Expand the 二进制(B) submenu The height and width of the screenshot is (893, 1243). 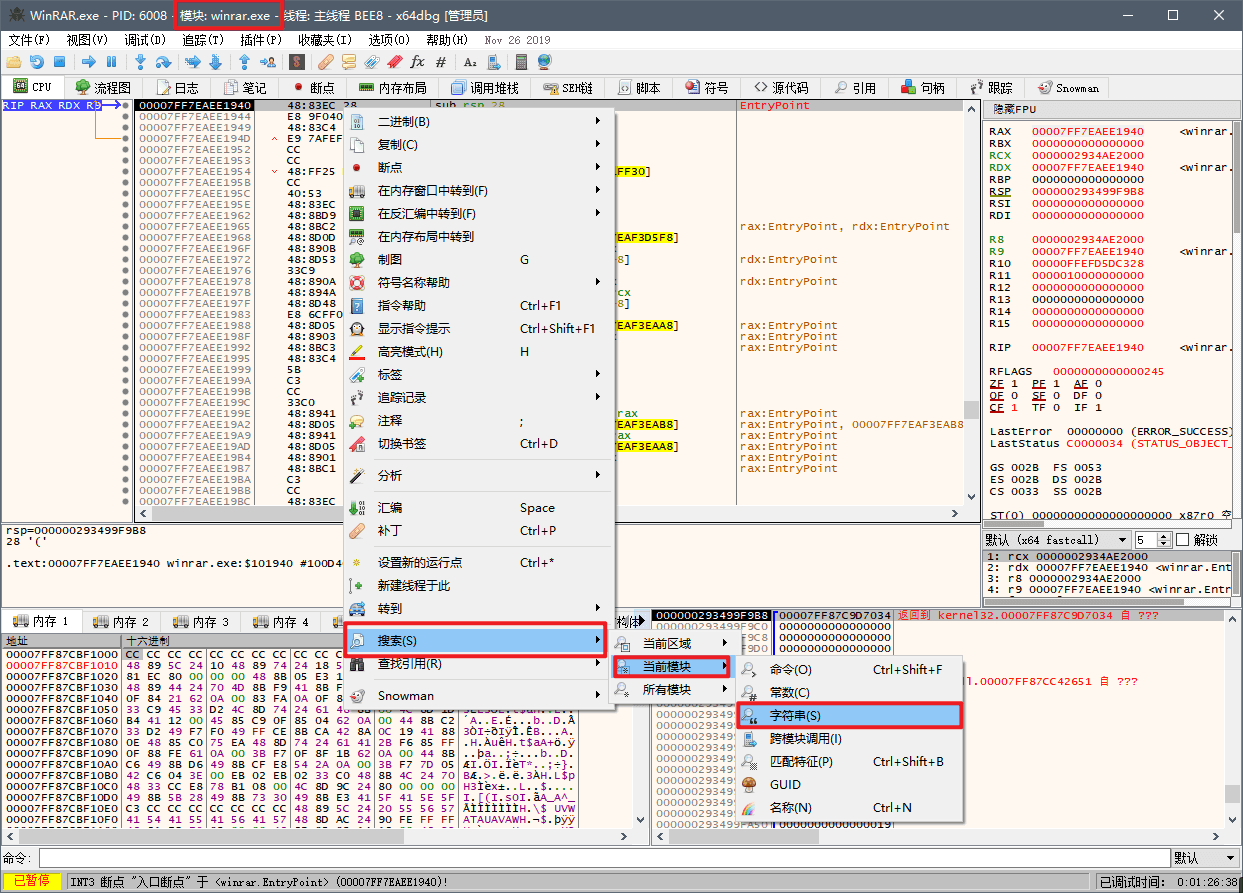(x=480, y=121)
